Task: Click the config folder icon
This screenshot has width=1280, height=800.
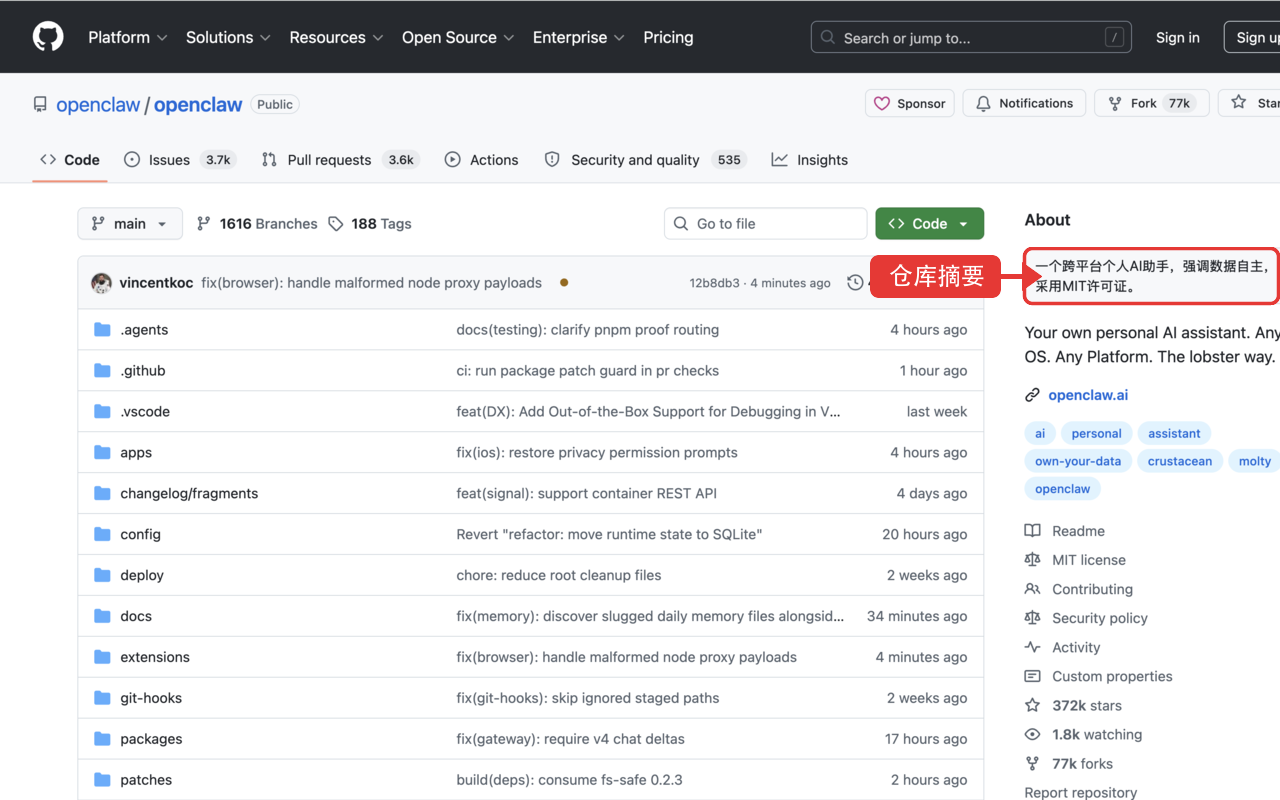Action: tap(102, 535)
